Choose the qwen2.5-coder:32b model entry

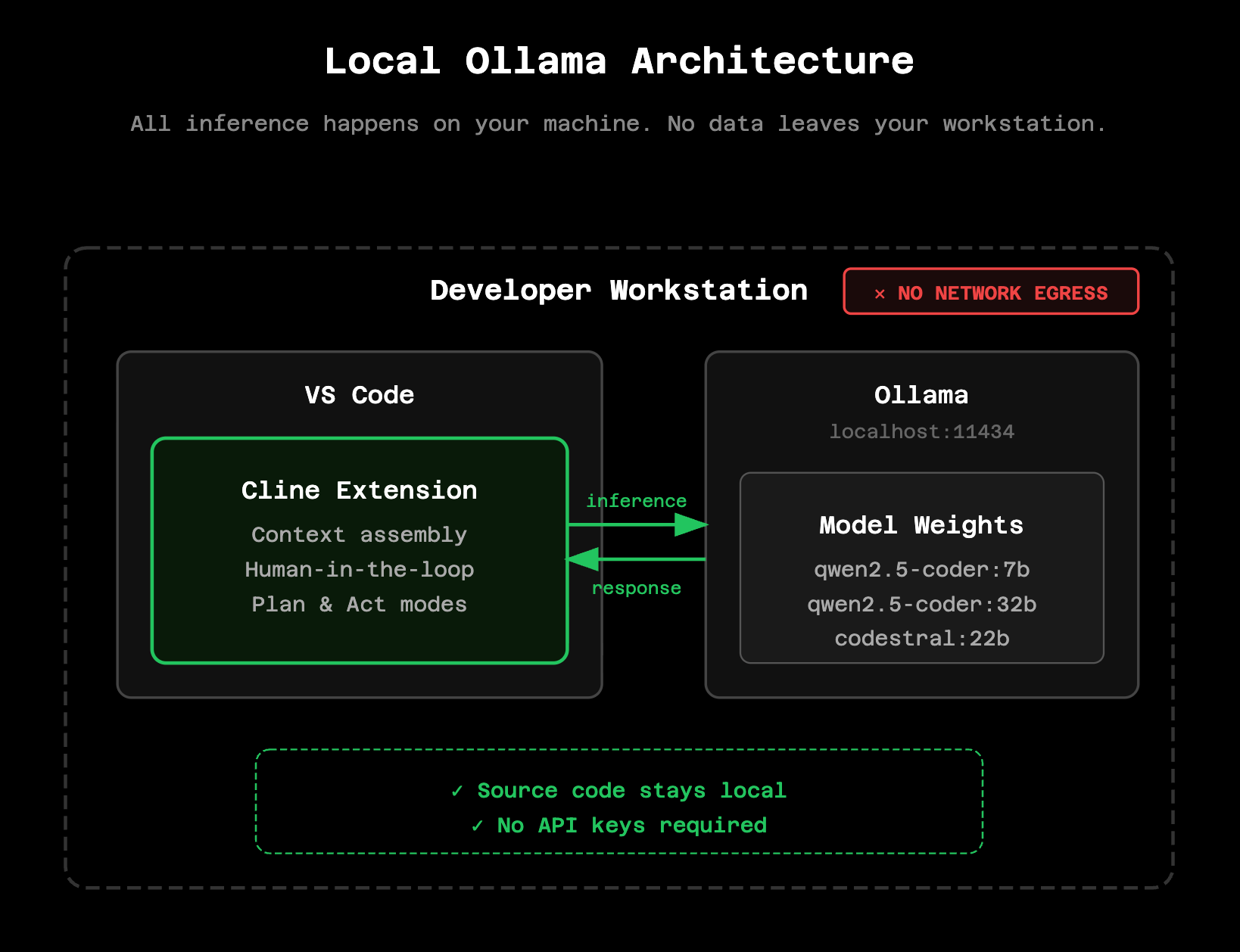tap(921, 605)
